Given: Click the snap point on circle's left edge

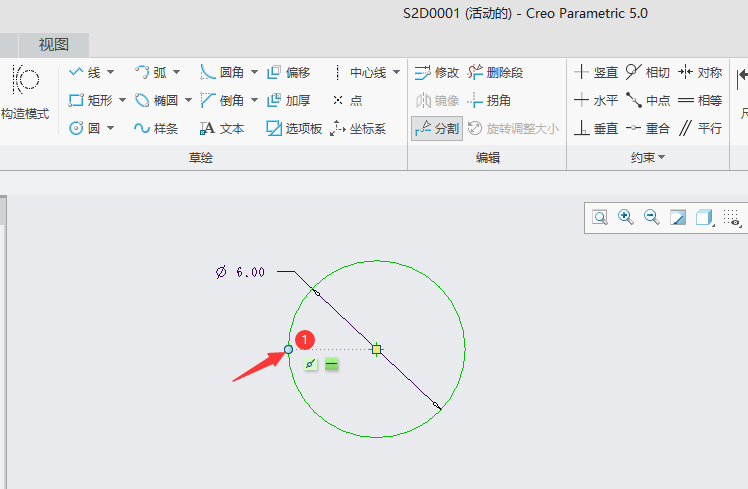Looking at the screenshot, I should pos(289,350).
